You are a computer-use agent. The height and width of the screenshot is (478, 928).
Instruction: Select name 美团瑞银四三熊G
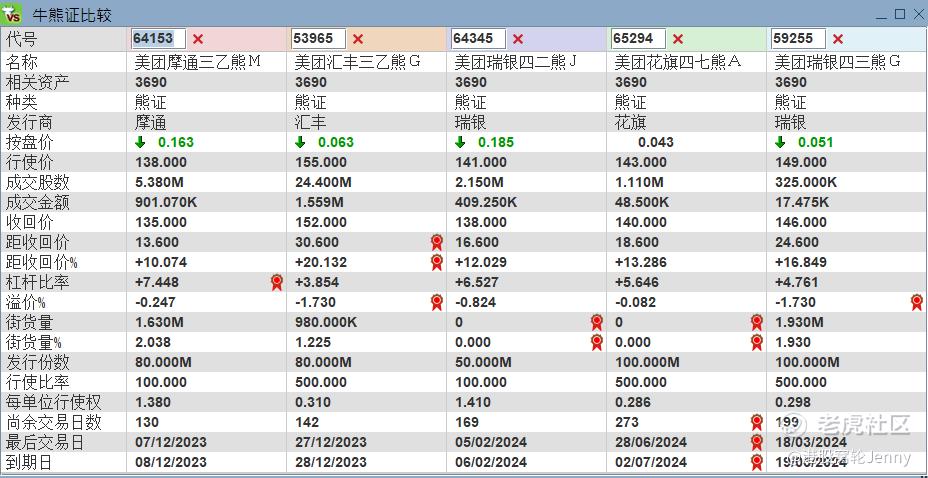[837, 62]
